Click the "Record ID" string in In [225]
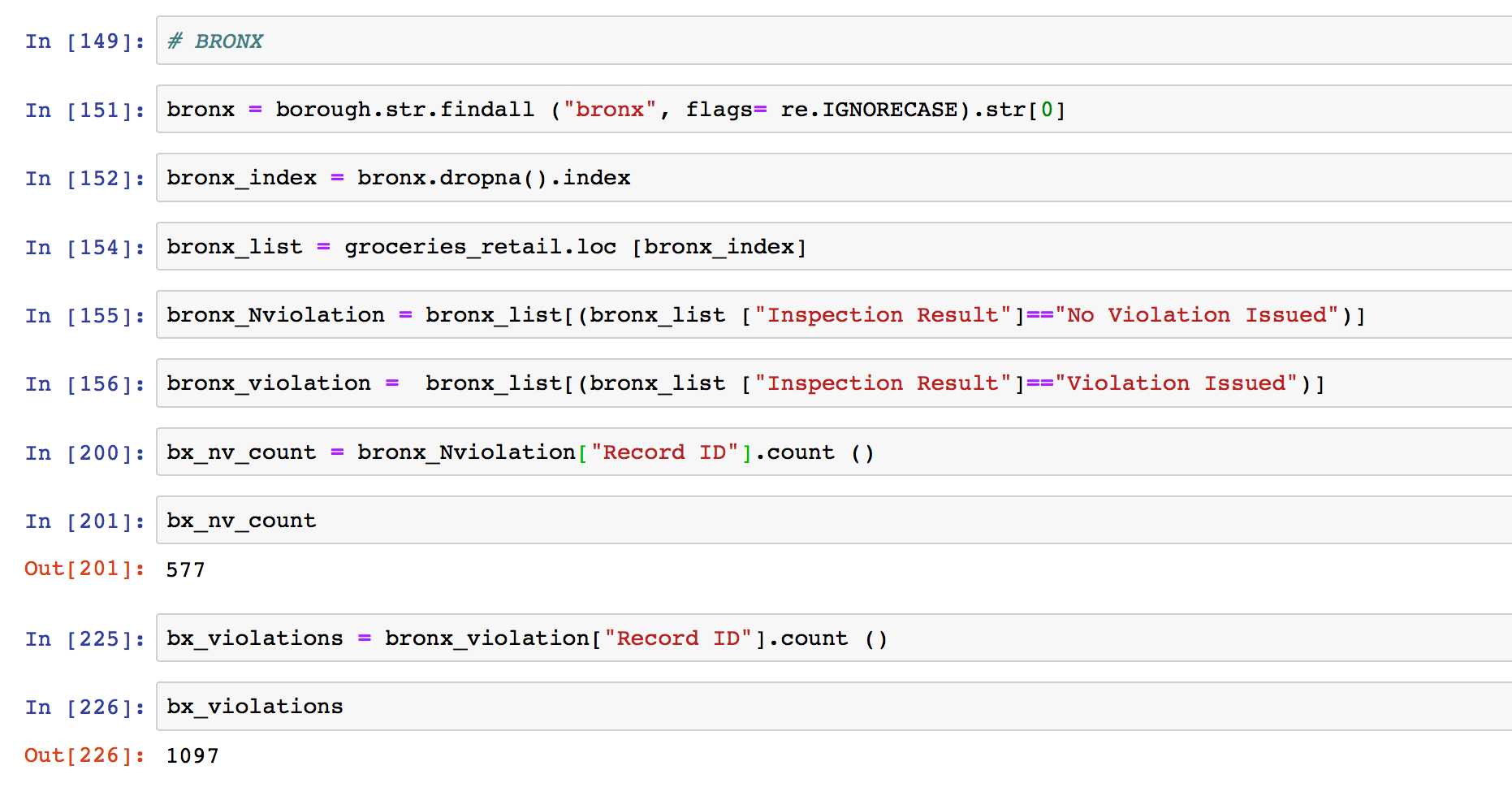This screenshot has height=796, width=1512. [x=679, y=638]
